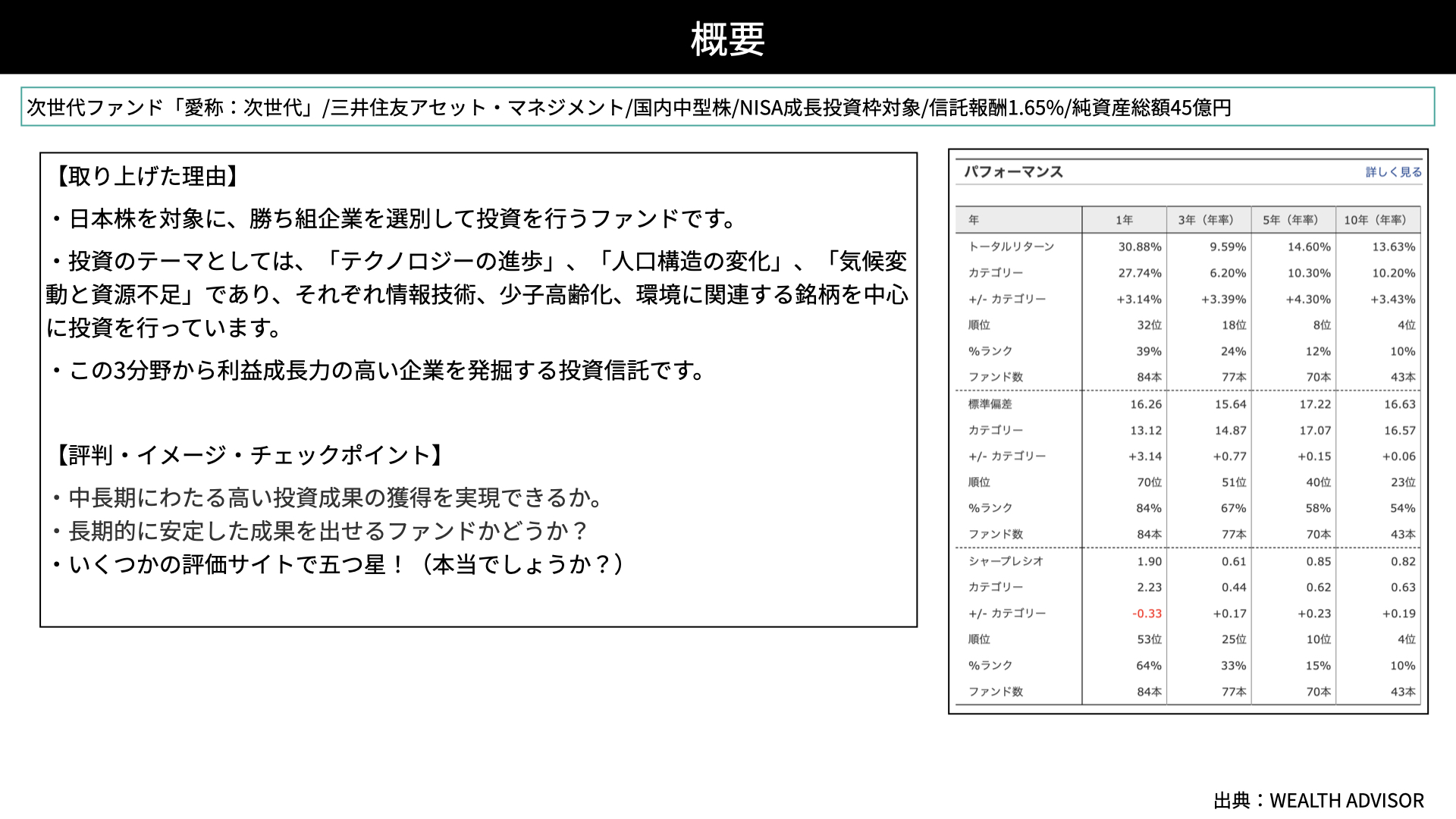Click the 16.26 standard deviation value

click(x=1146, y=404)
